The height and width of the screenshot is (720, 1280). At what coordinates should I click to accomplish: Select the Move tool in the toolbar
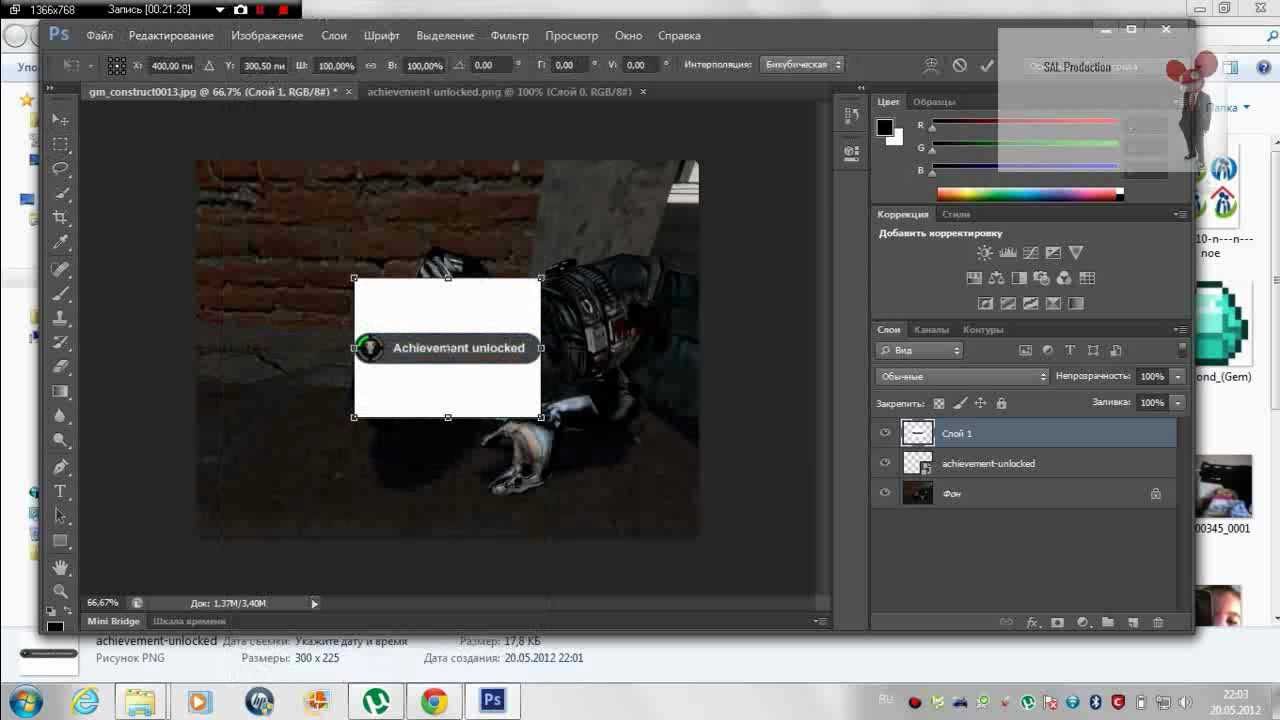(60, 119)
